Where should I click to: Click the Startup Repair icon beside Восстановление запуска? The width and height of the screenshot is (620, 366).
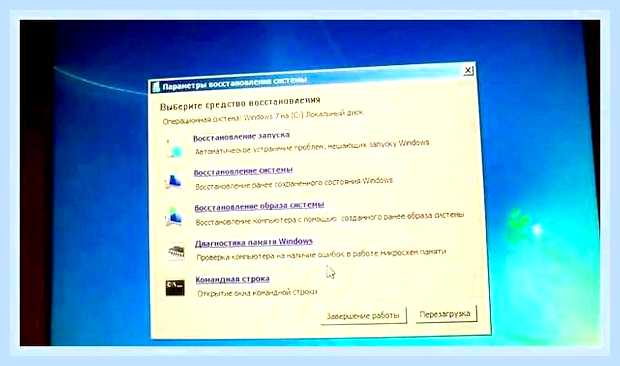[x=174, y=148]
